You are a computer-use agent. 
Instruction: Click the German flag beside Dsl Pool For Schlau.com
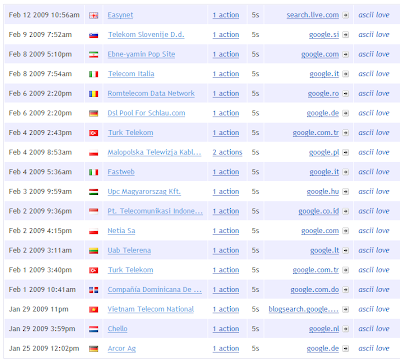tap(94, 113)
